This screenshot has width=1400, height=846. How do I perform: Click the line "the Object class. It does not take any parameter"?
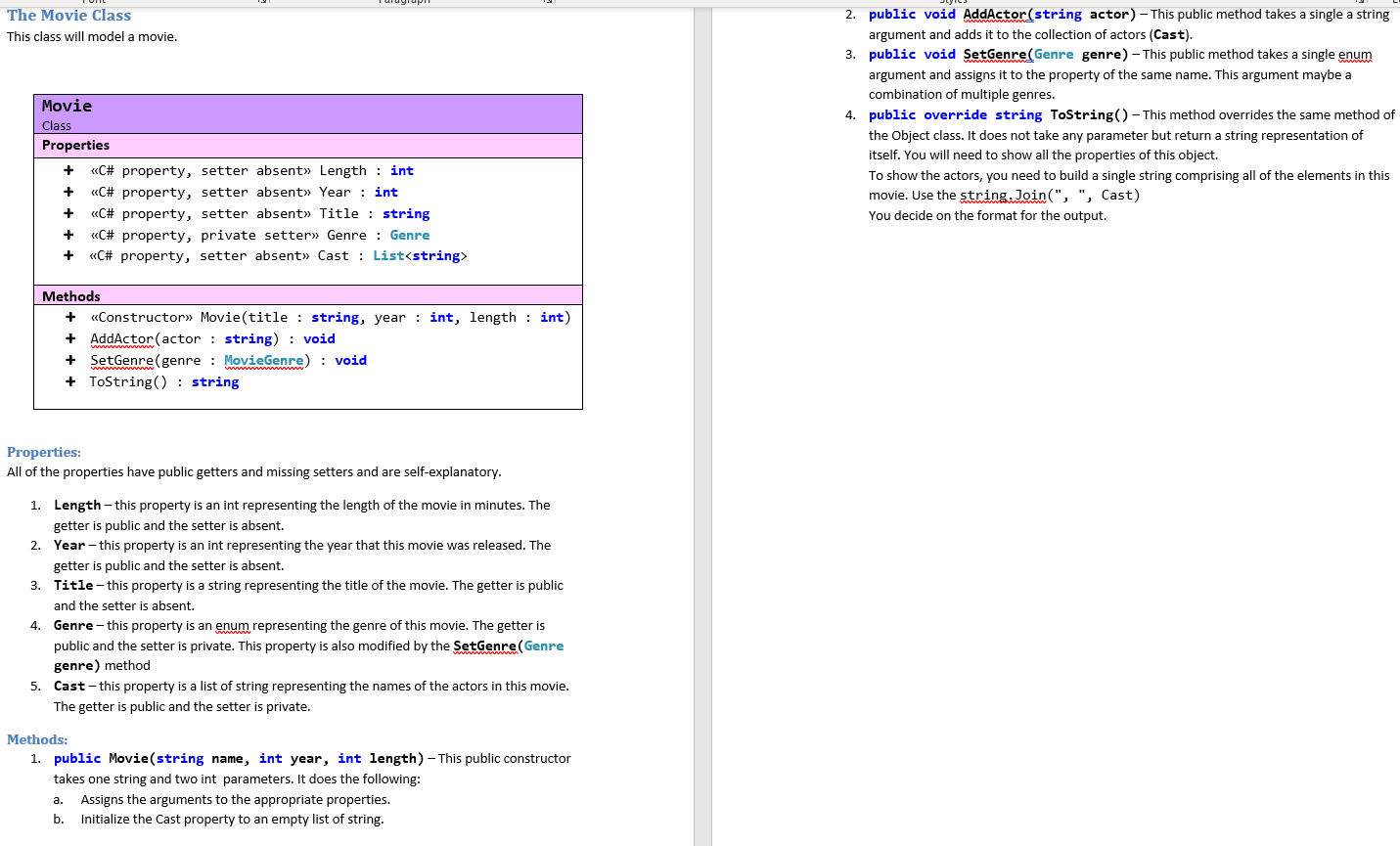[x=1115, y=136]
